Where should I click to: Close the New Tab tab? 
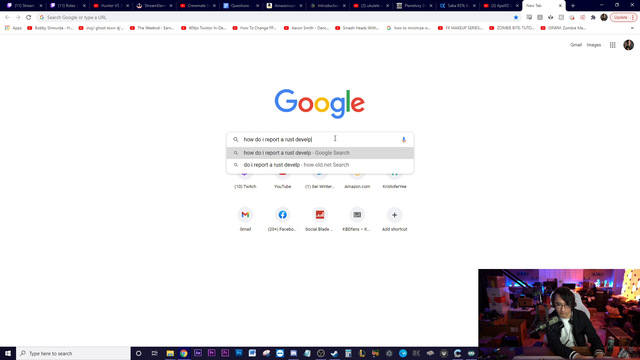click(560, 6)
